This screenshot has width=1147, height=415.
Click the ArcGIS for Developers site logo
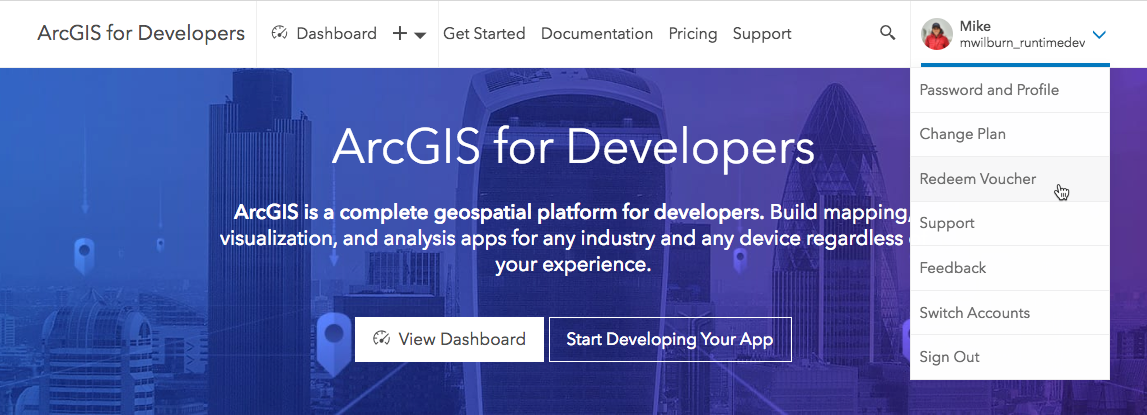point(141,33)
